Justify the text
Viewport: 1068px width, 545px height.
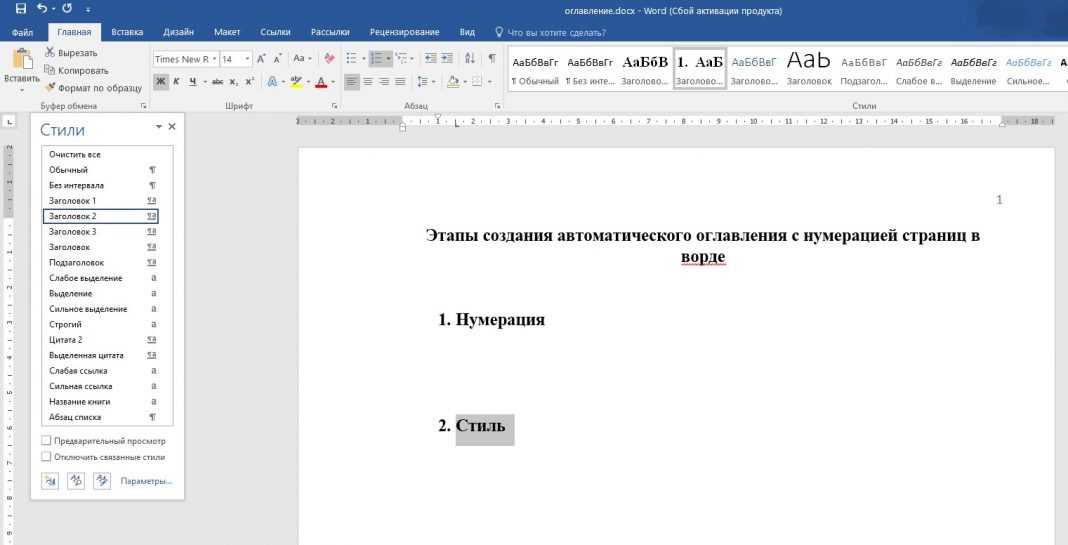click(400, 82)
